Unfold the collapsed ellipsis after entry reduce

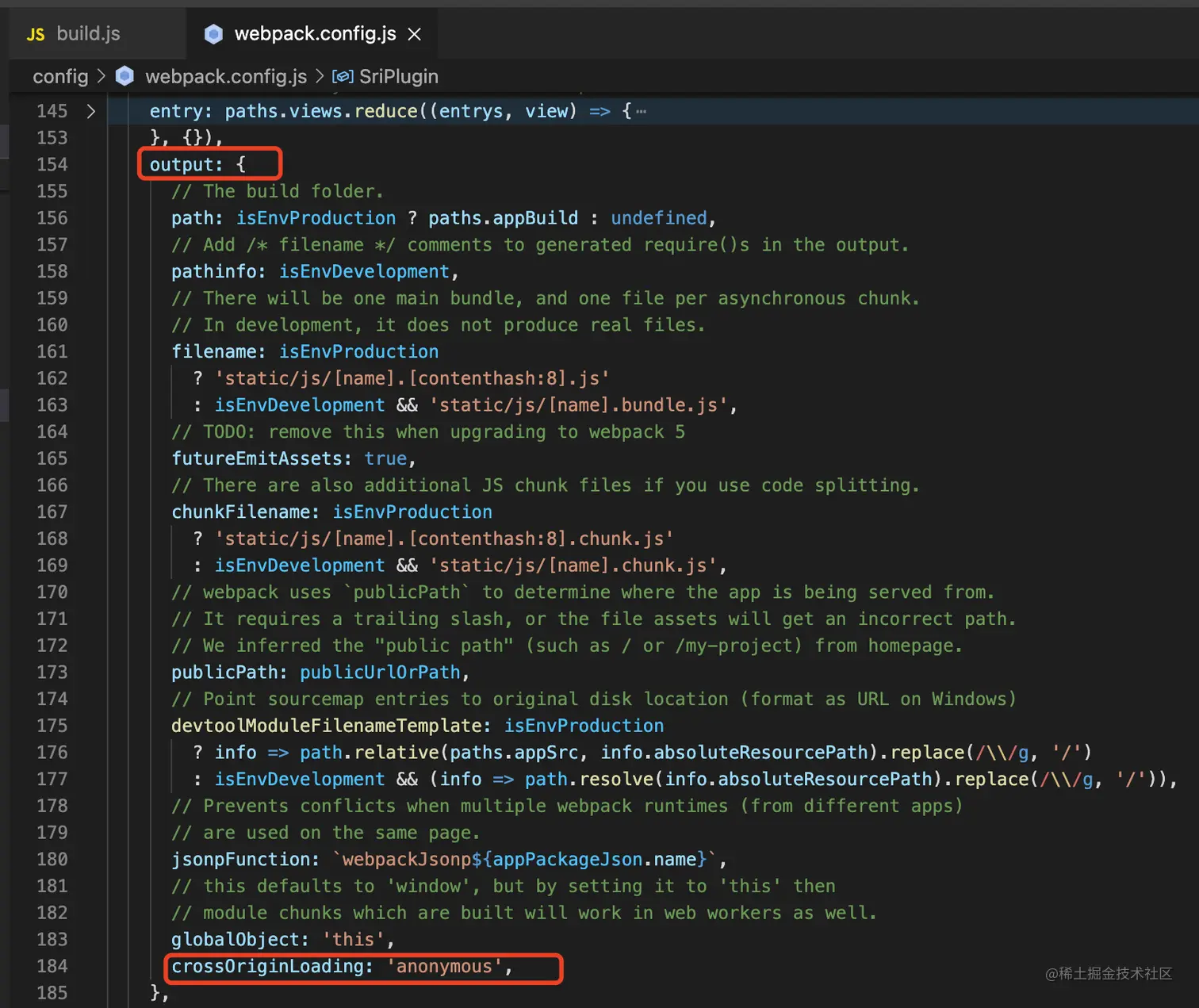pyautogui.click(x=641, y=111)
